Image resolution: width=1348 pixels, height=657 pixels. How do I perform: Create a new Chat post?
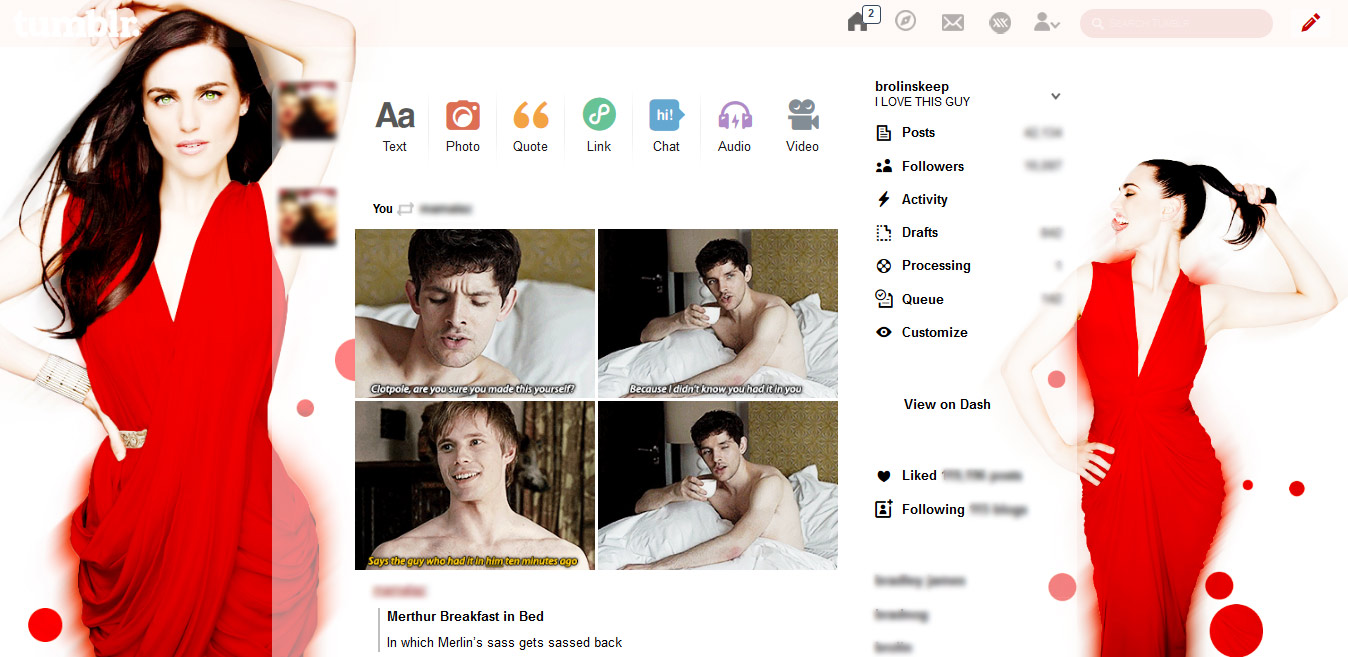tap(666, 126)
